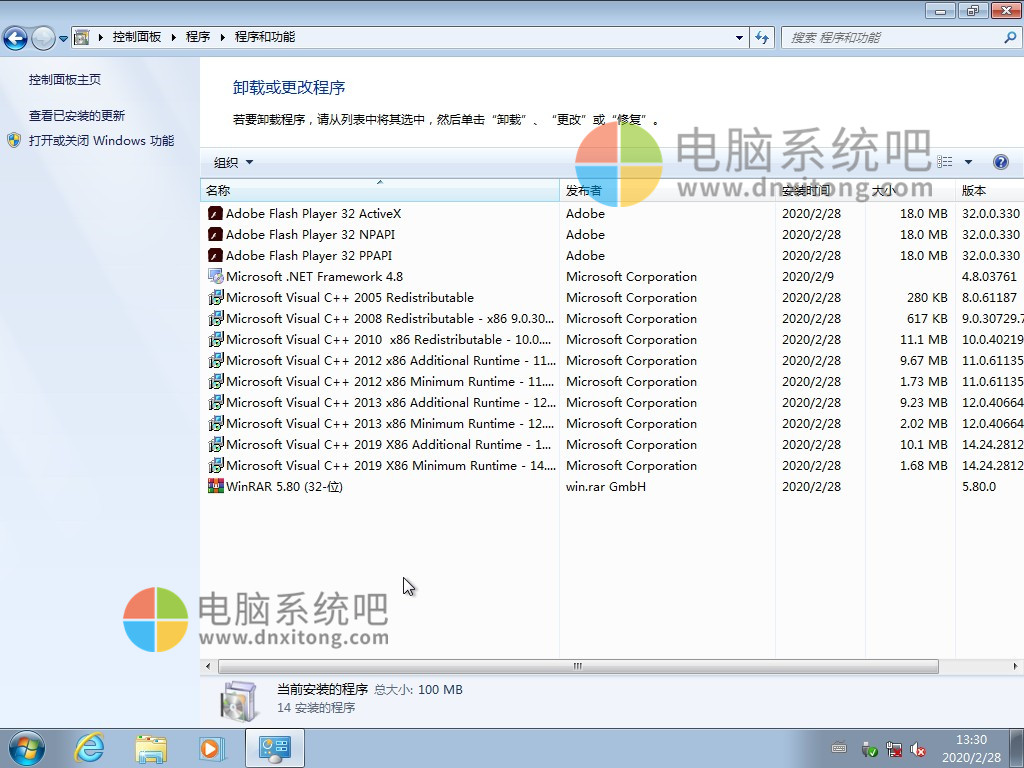Sort by the 大小 column header

coord(910,191)
